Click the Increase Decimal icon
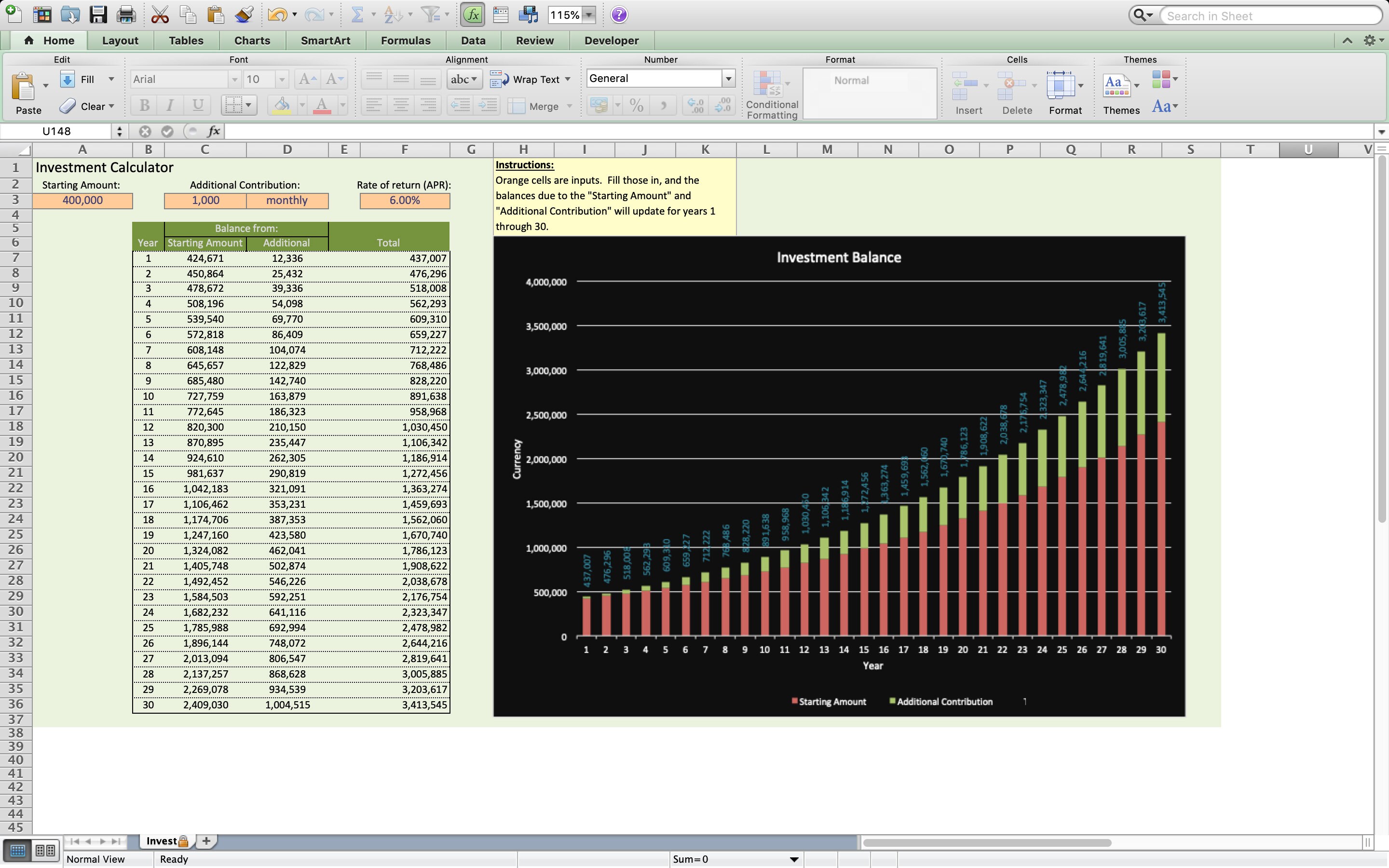Viewport: 1389px width, 868px height. click(x=694, y=105)
